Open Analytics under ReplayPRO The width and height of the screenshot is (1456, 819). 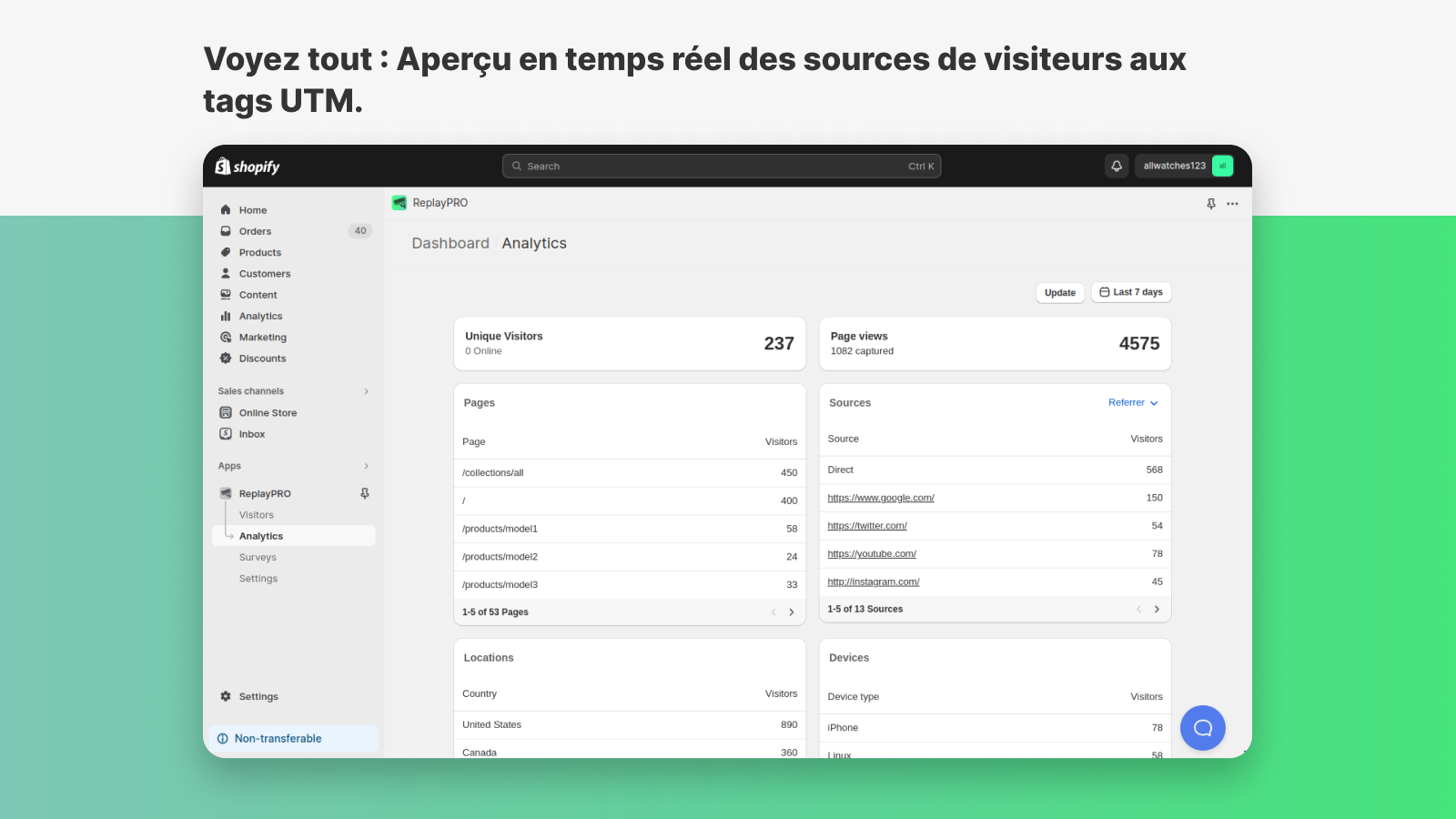point(294,536)
